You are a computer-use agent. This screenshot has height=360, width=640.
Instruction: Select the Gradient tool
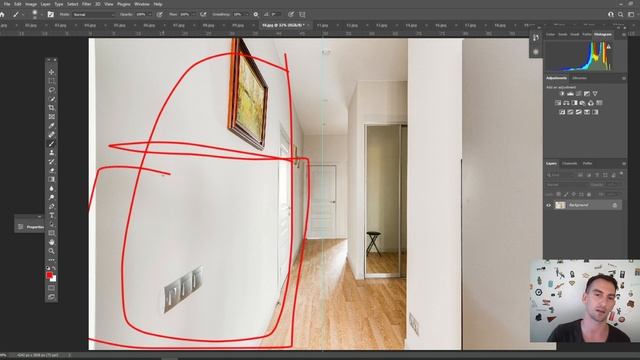(51, 179)
